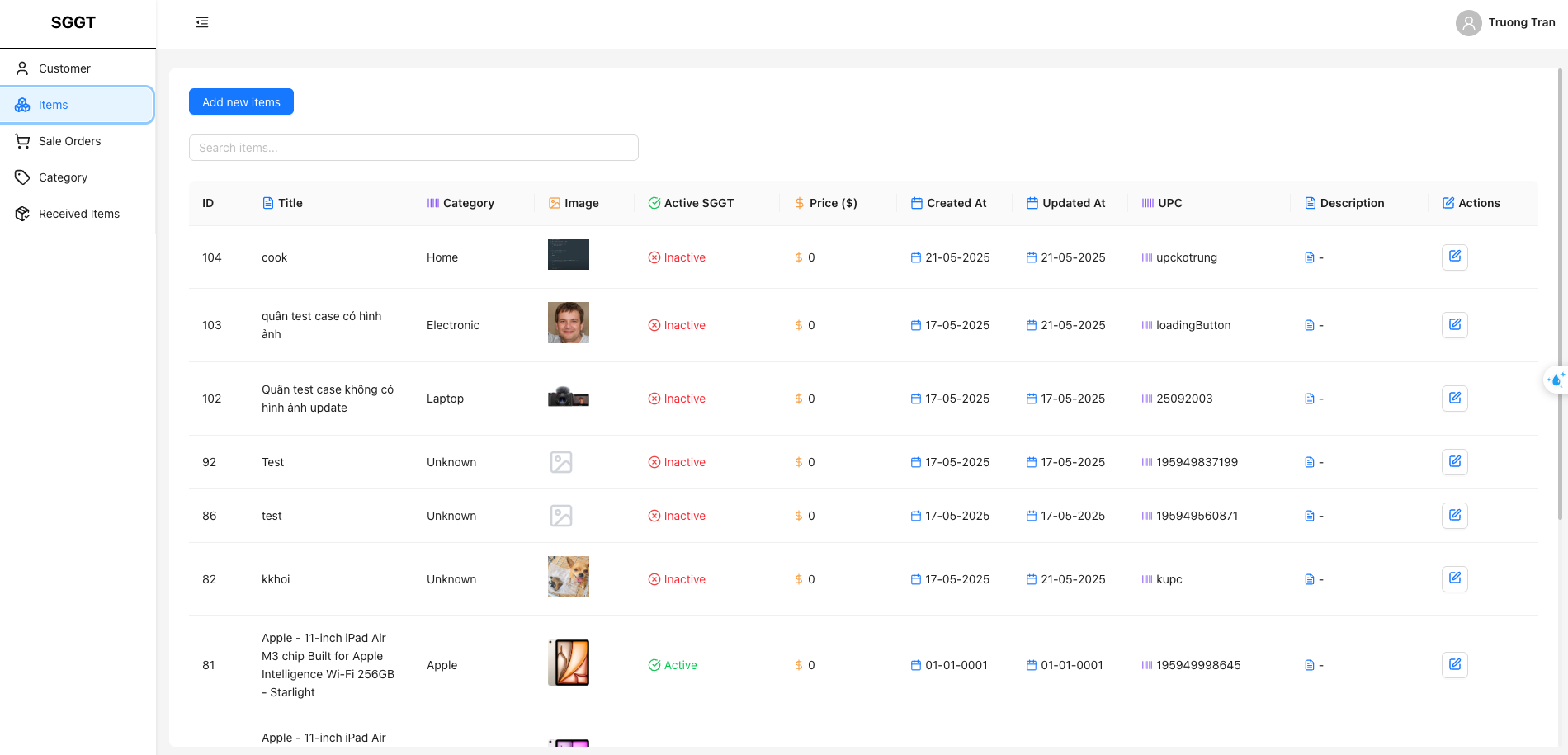
Task: Open the Customer menu item
Action: pos(64,68)
